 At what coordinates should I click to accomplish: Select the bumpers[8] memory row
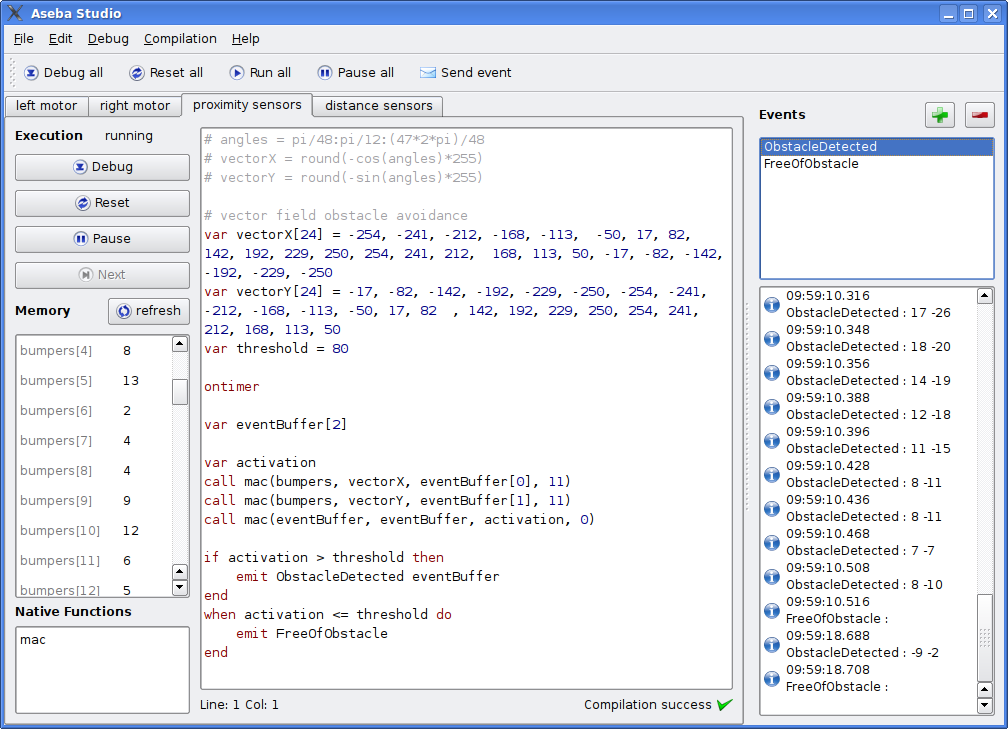click(94, 471)
